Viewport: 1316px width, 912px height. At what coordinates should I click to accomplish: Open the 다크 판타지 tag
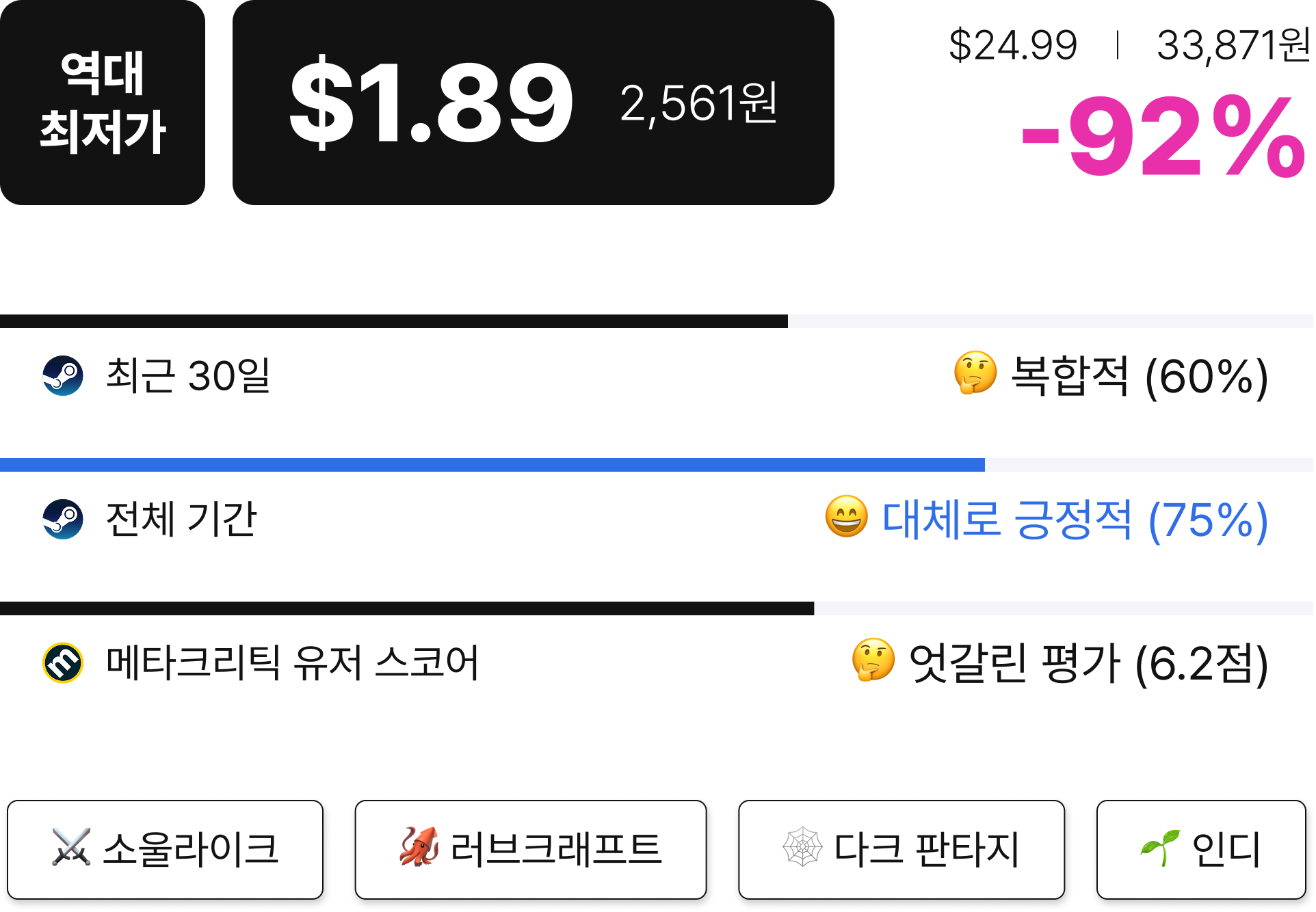pos(902,849)
